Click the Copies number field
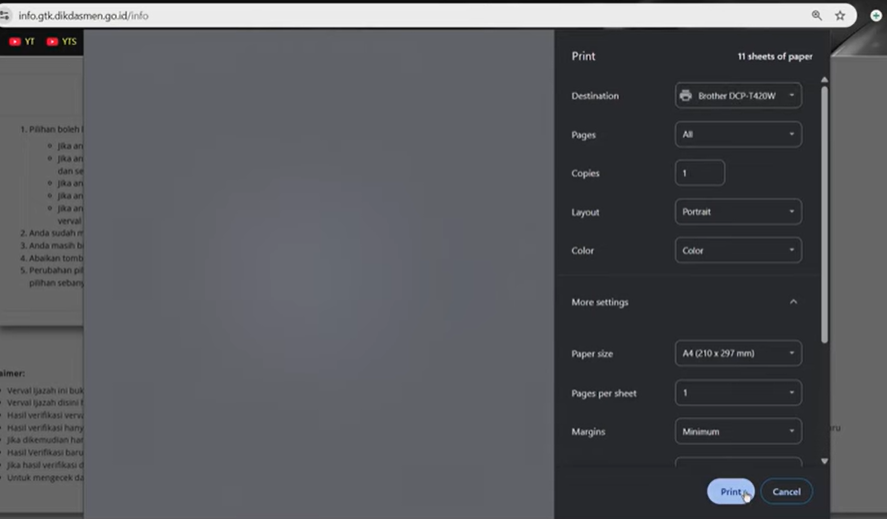Image resolution: width=887 pixels, height=519 pixels. (699, 173)
